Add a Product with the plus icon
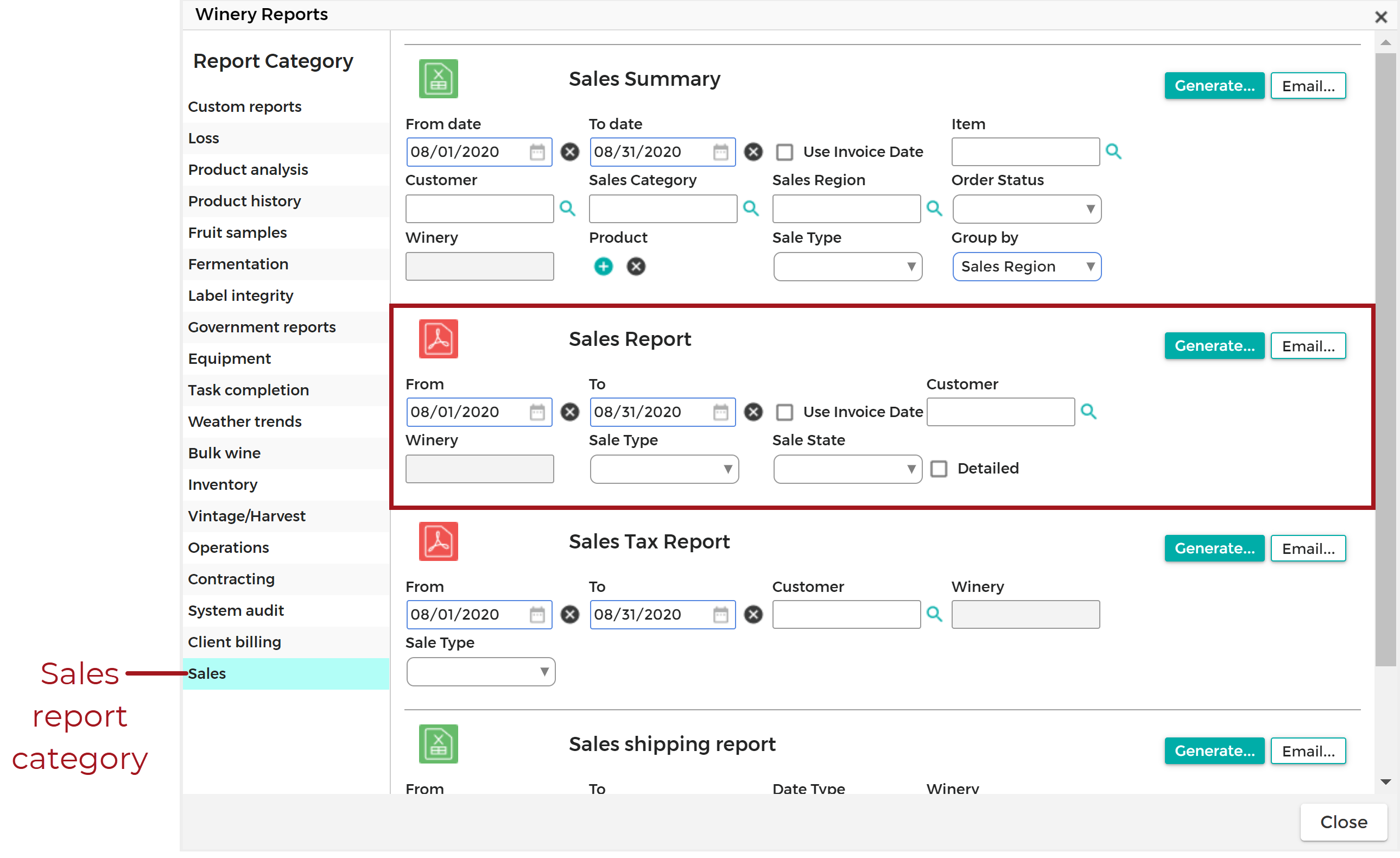The image size is (1400, 858). coord(604,267)
